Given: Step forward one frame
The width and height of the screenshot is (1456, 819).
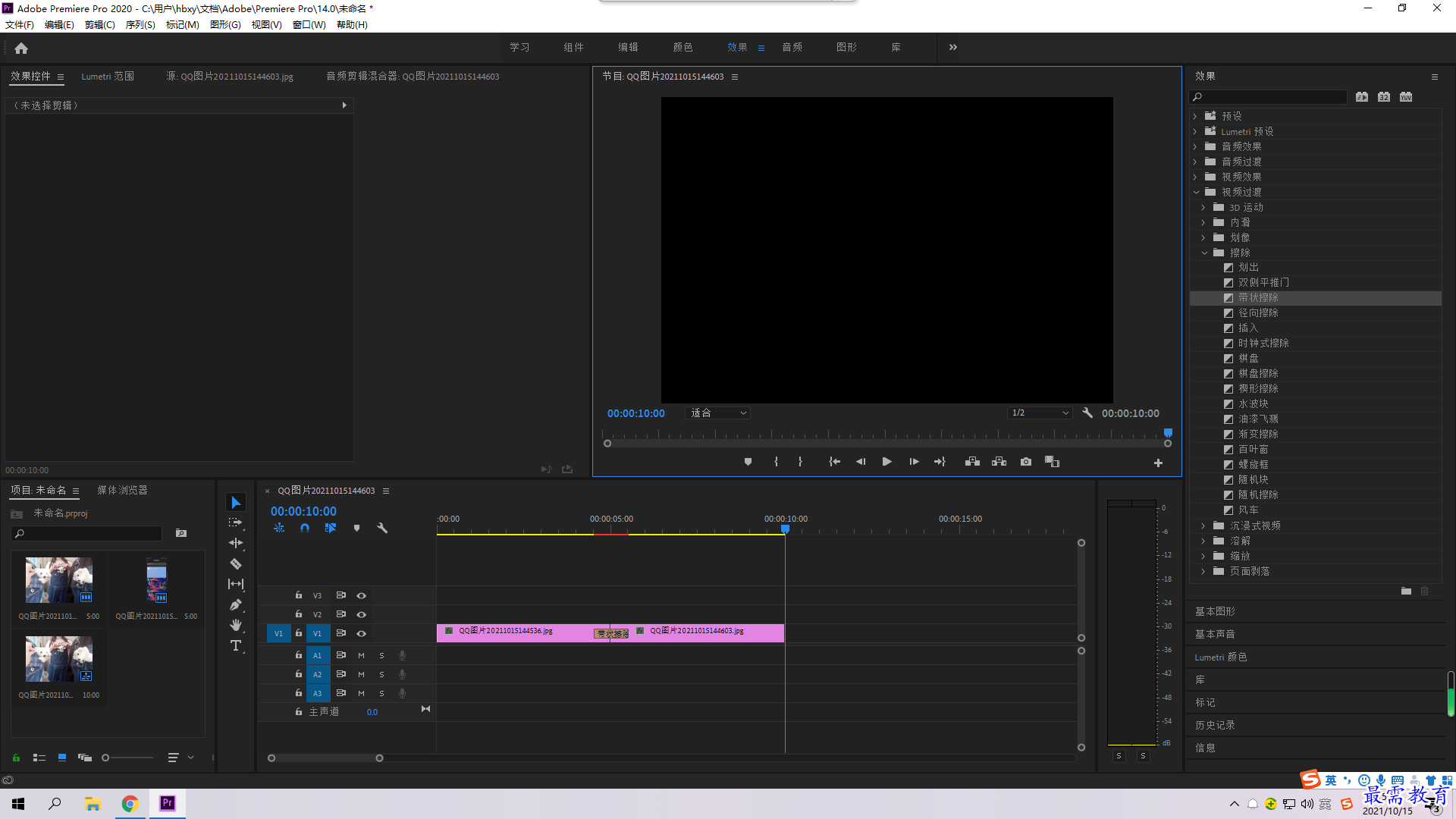Looking at the screenshot, I should (x=914, y=462).
